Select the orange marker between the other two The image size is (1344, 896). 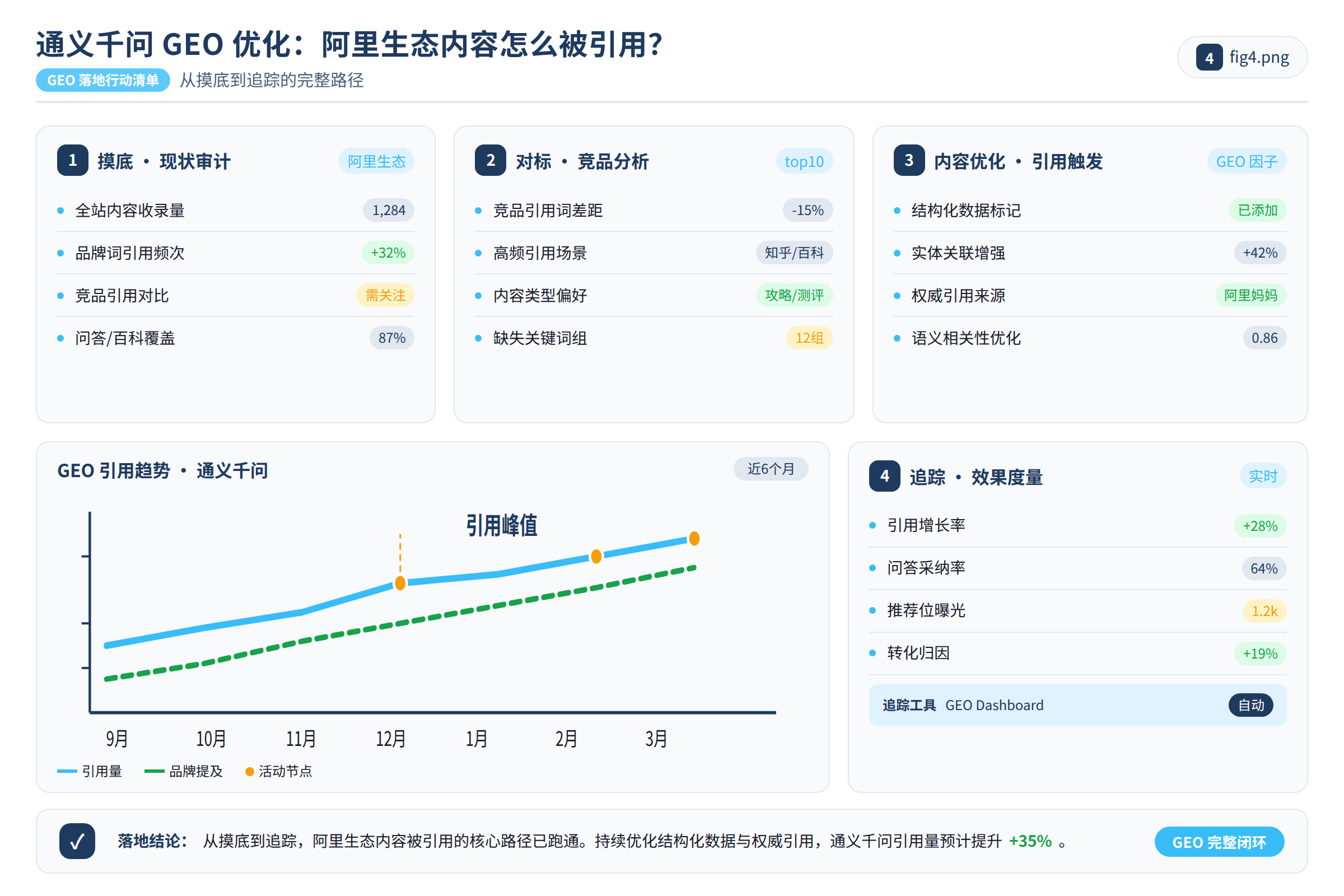click(596, 557)
